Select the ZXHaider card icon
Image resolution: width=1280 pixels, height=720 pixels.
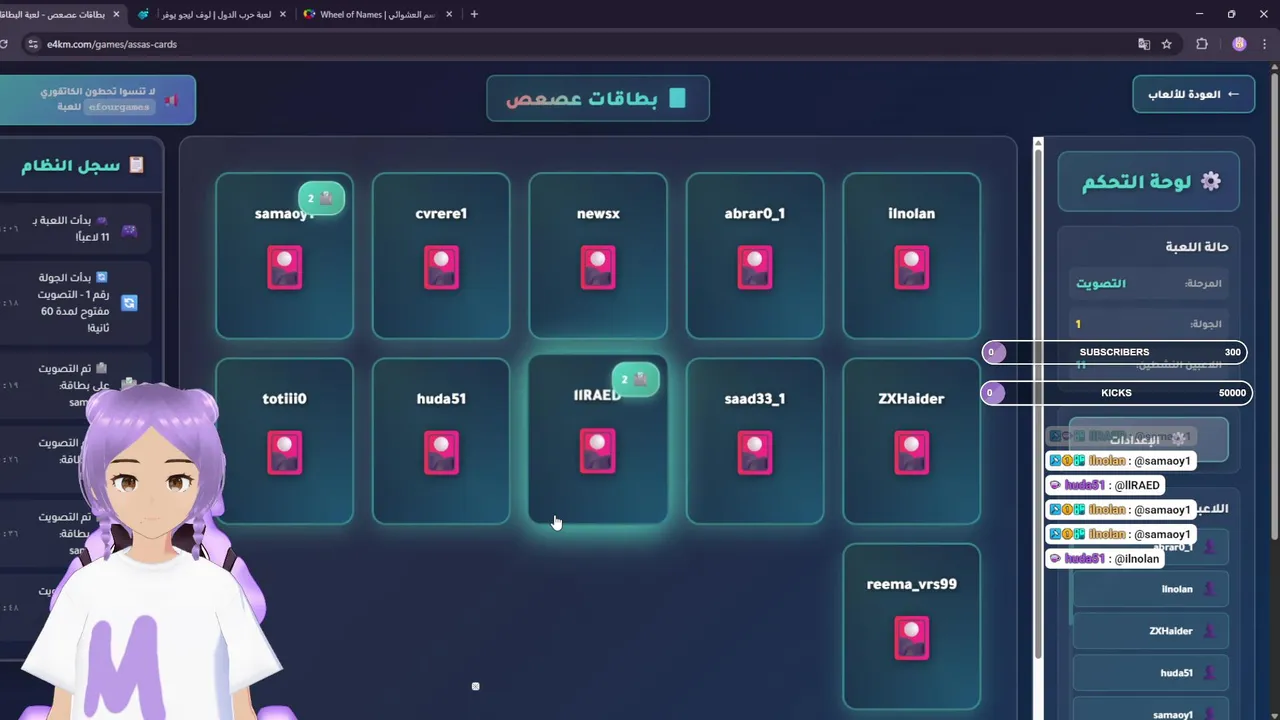(911, 453)
